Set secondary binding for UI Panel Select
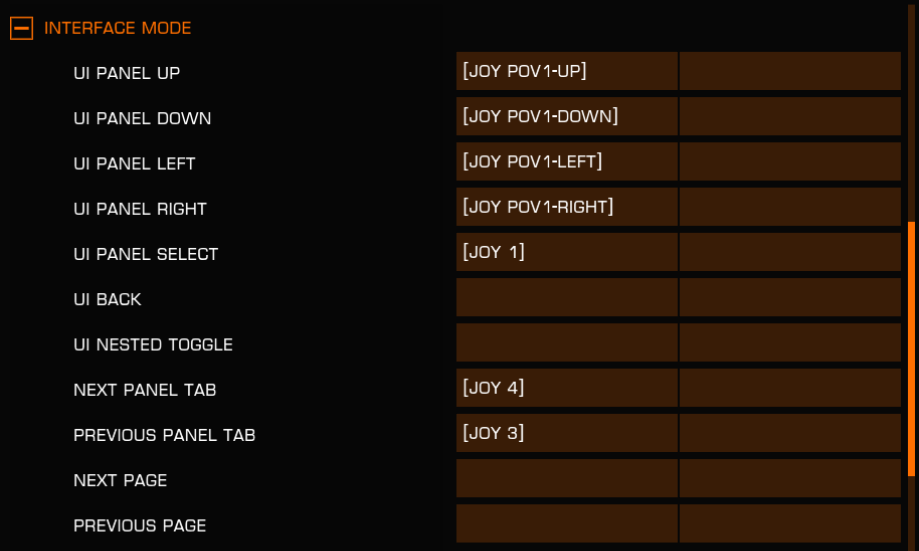919x551 pixels. pos(790,252)
